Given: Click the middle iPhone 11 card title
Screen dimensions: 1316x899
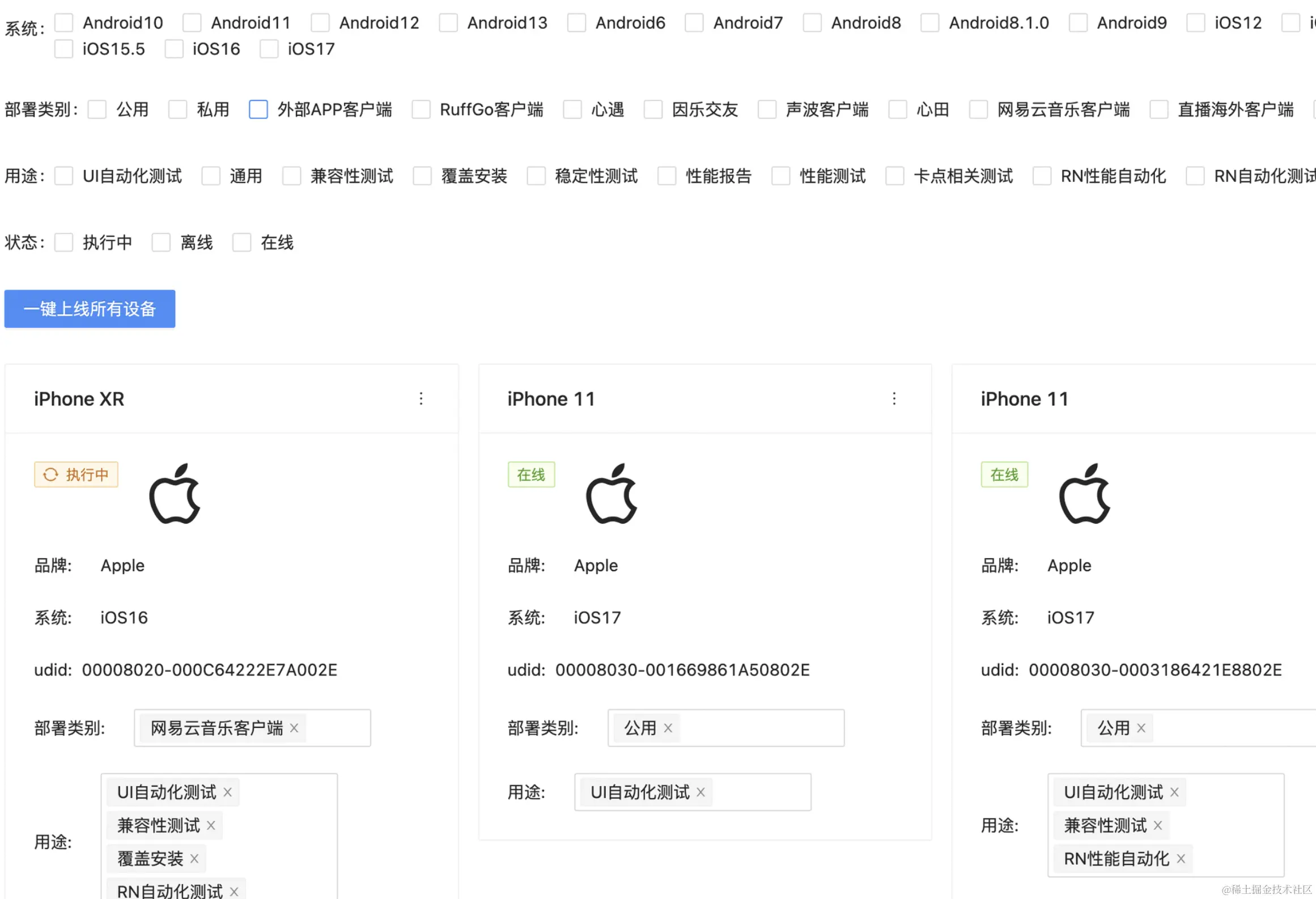Looking at the screenshot, I should [551, 399].
